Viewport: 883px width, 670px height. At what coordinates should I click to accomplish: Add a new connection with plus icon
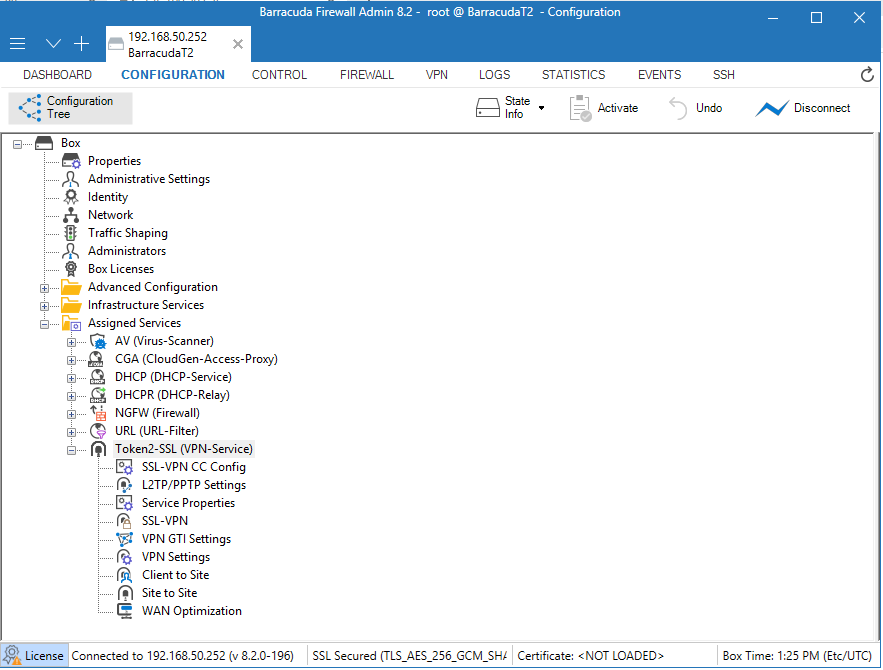coord(82,43)
